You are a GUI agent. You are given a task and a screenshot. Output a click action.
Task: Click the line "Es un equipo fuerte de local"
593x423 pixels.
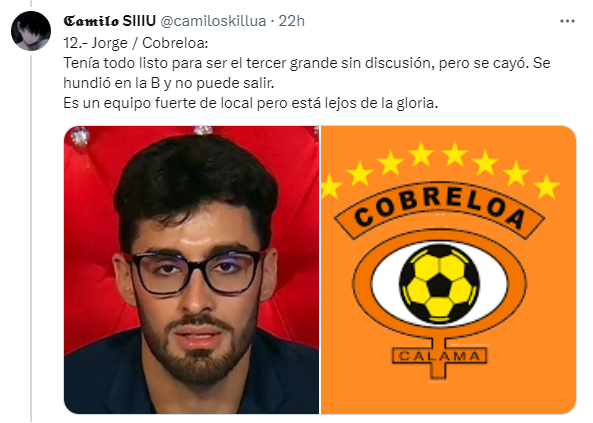250,103
